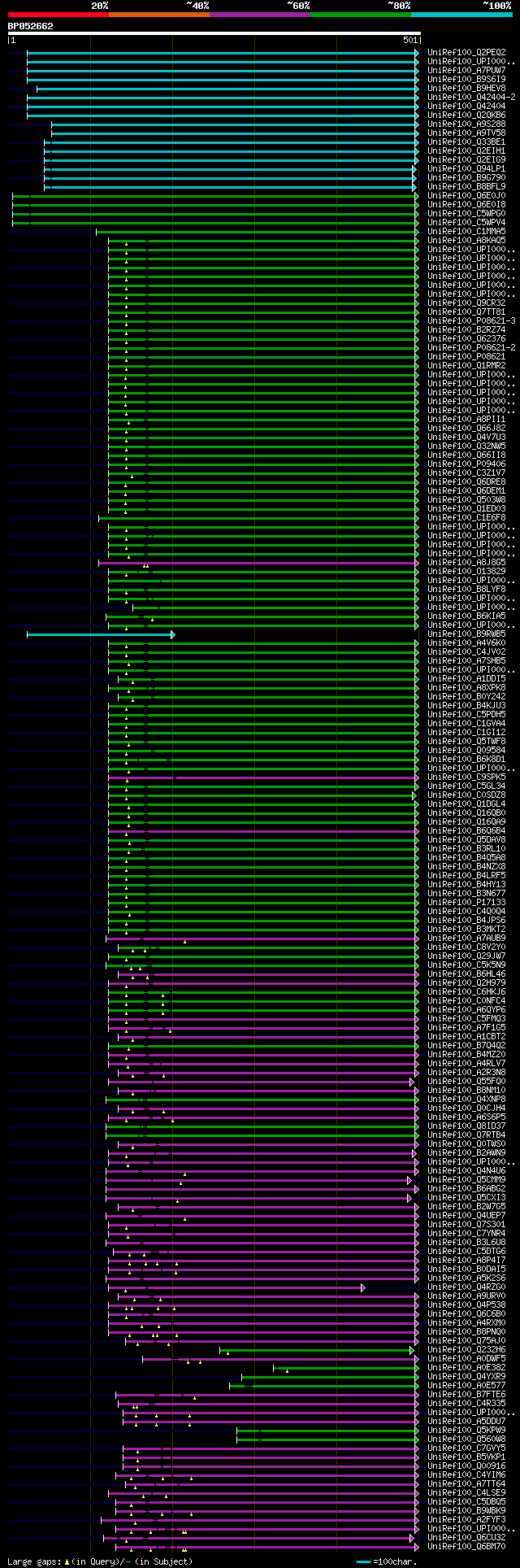The width and height of the screenshot is (520, 1568).
Task: Open hit UniRef100_B2RZ74
Action: click(468, 329)
